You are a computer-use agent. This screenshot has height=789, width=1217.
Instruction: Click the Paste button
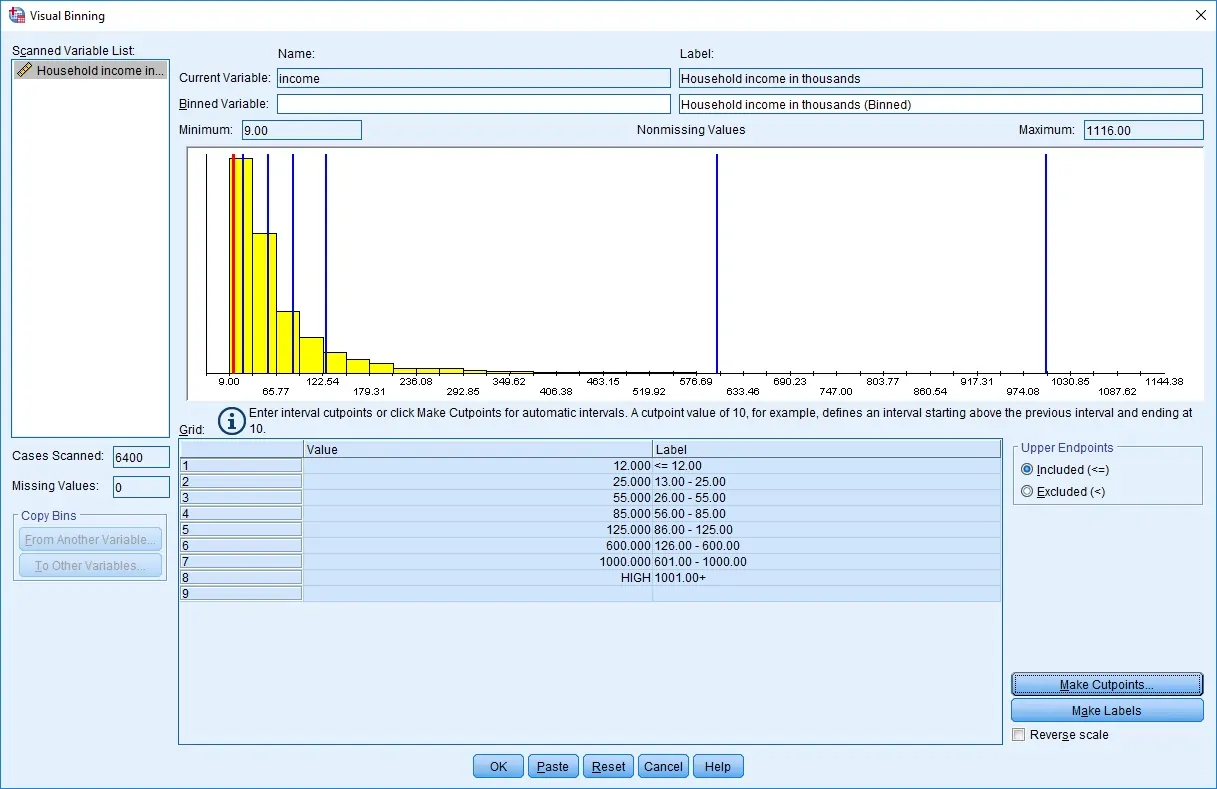(x=552, y=767)
